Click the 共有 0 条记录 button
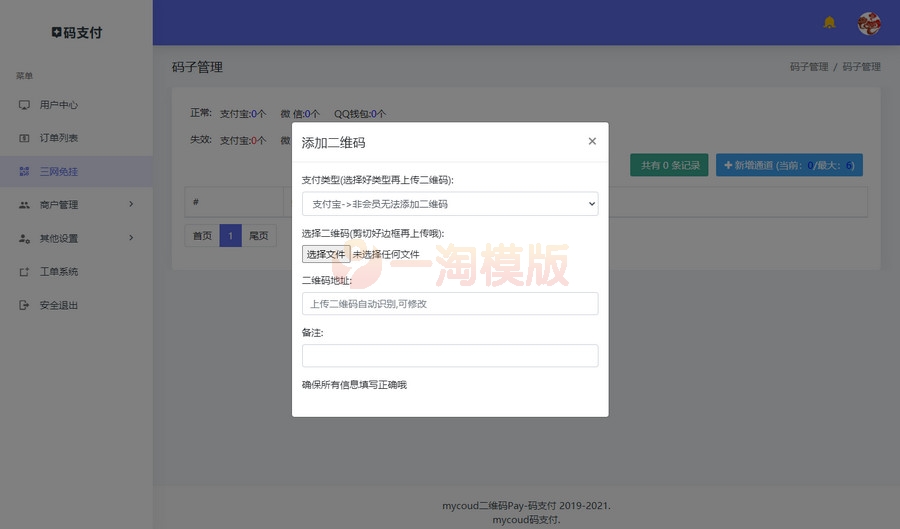The image size is (900, 529). (x=670, y=165)
